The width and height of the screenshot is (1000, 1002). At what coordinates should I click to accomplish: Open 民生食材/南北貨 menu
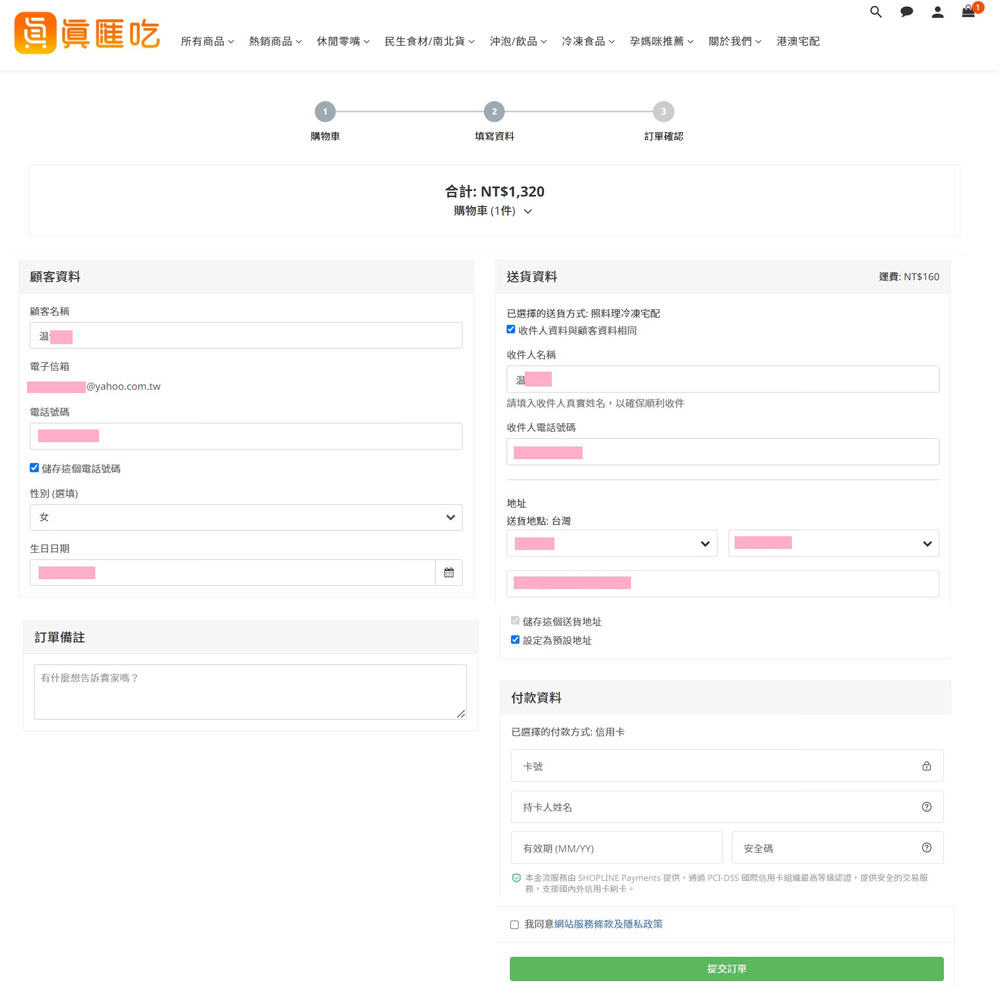[x=429, y=42]
